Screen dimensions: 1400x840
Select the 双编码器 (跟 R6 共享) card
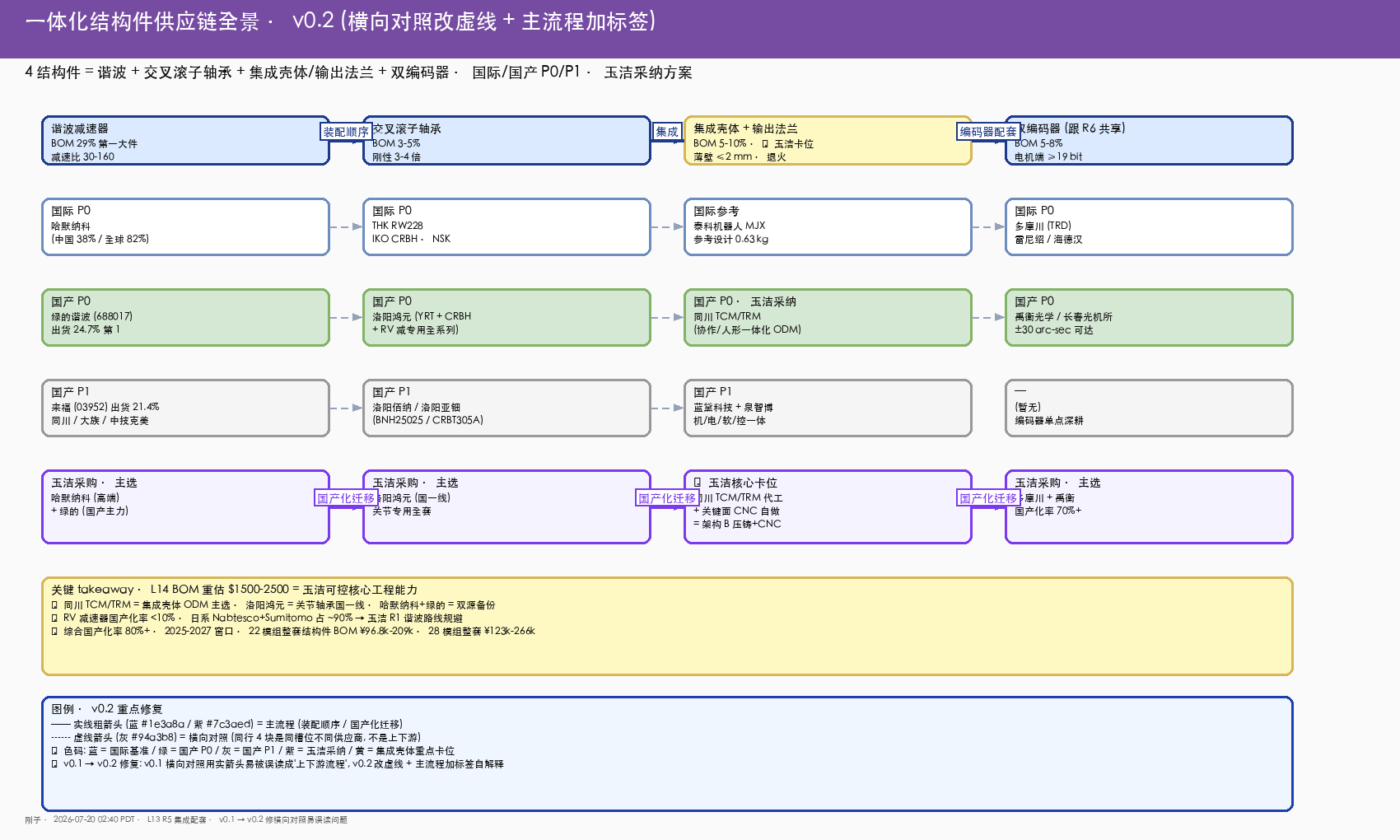click(1149, 141)
